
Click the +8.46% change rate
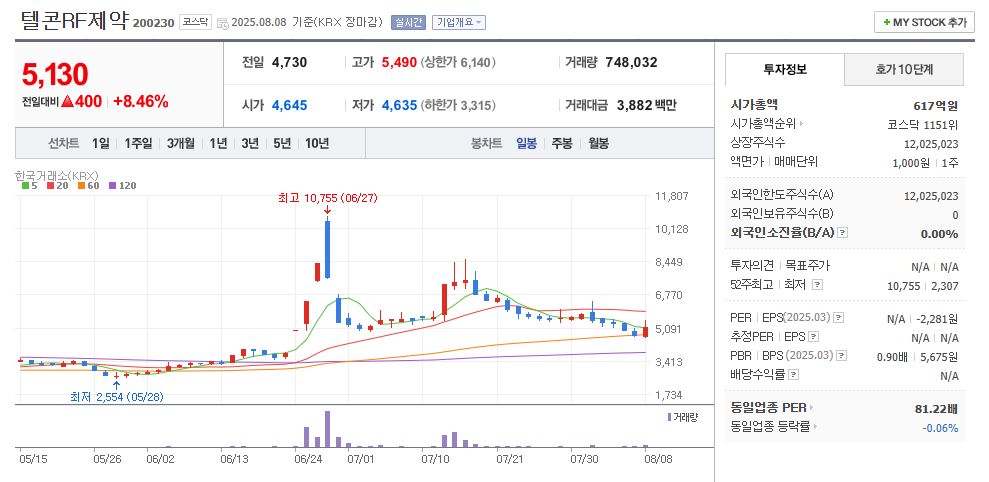pos(141,101)
